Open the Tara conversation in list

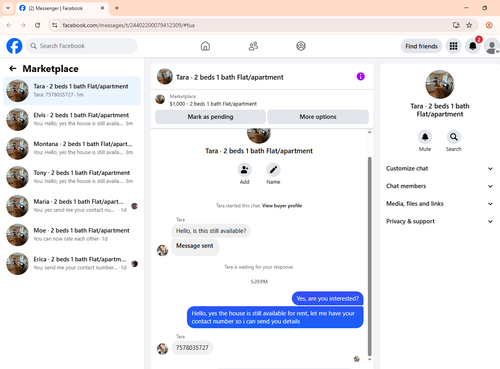pos(72,91)
